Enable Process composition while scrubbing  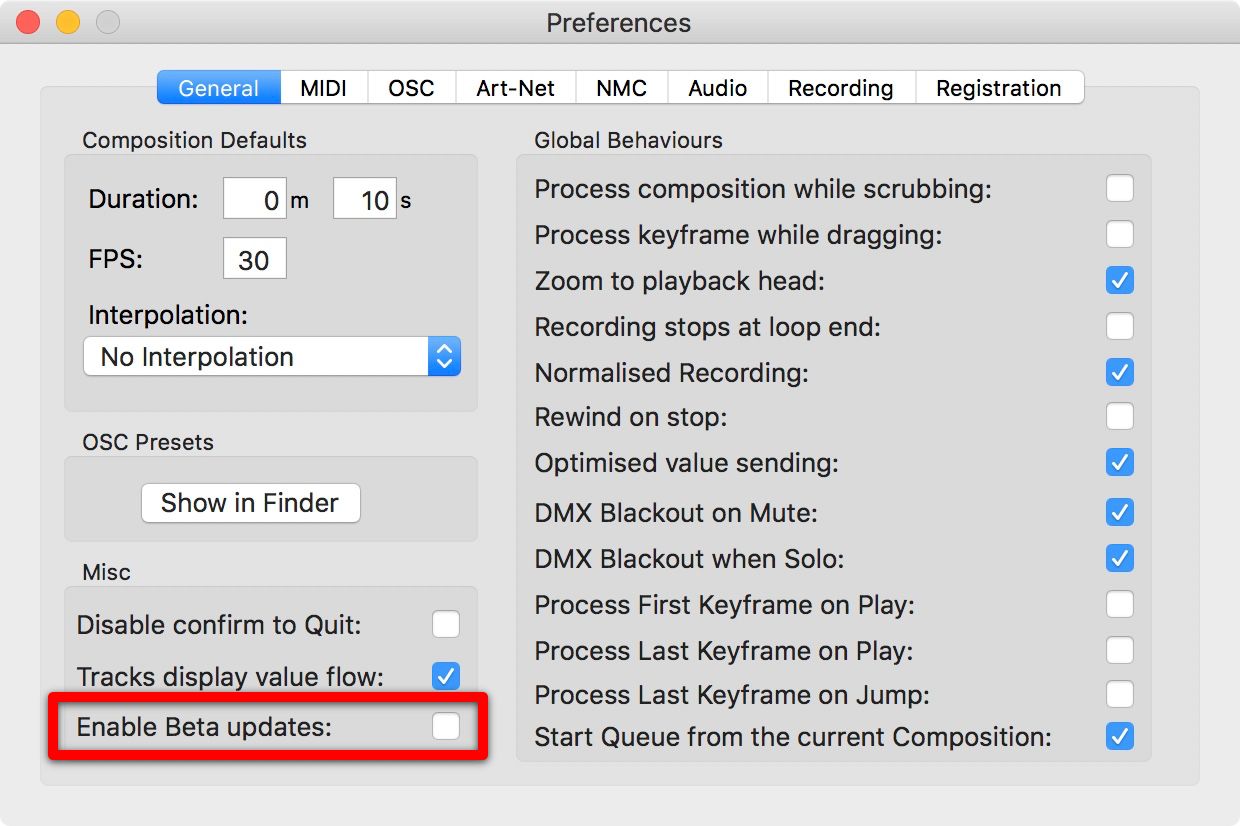[x=1120, y=188]
